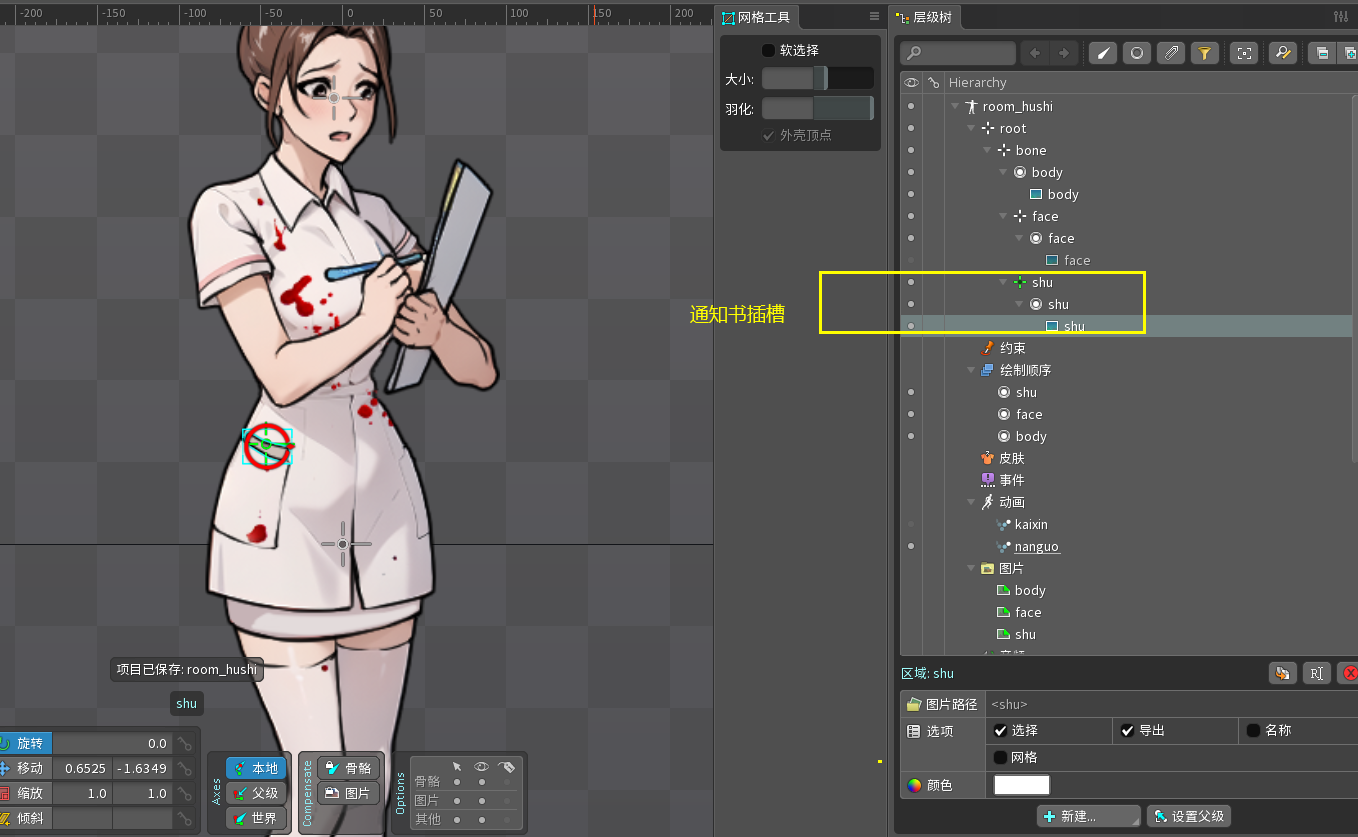Toggle the yellow funnel filter button

1205,53
